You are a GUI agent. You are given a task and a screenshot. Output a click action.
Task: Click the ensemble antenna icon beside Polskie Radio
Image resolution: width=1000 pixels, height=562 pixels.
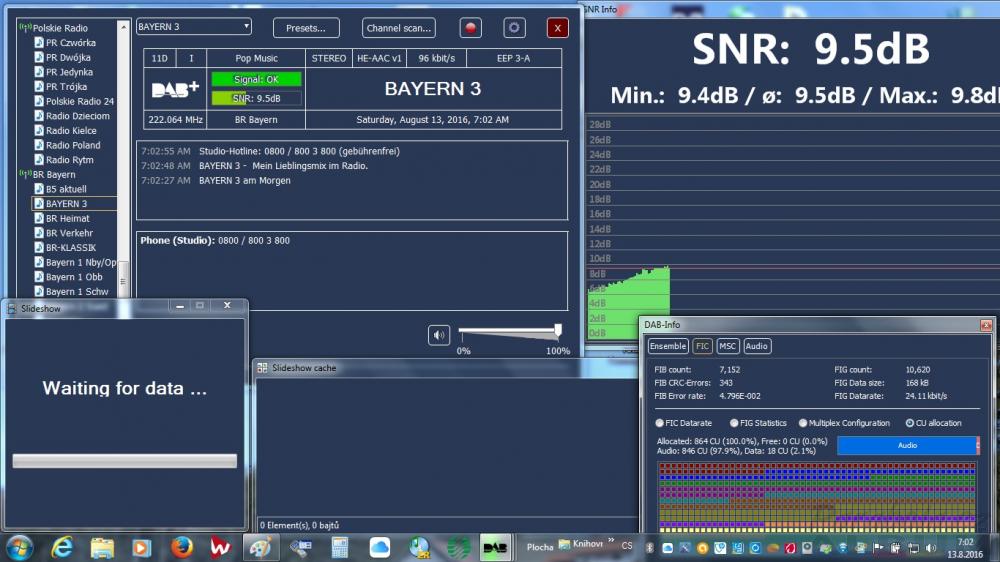click(26, 27)
